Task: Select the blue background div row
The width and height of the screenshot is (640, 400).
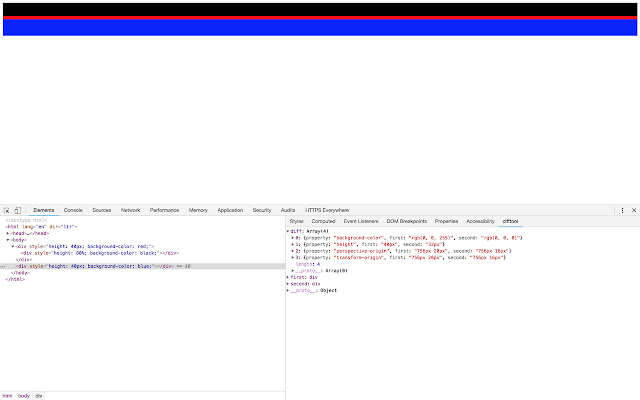Action: pos(142,266)
